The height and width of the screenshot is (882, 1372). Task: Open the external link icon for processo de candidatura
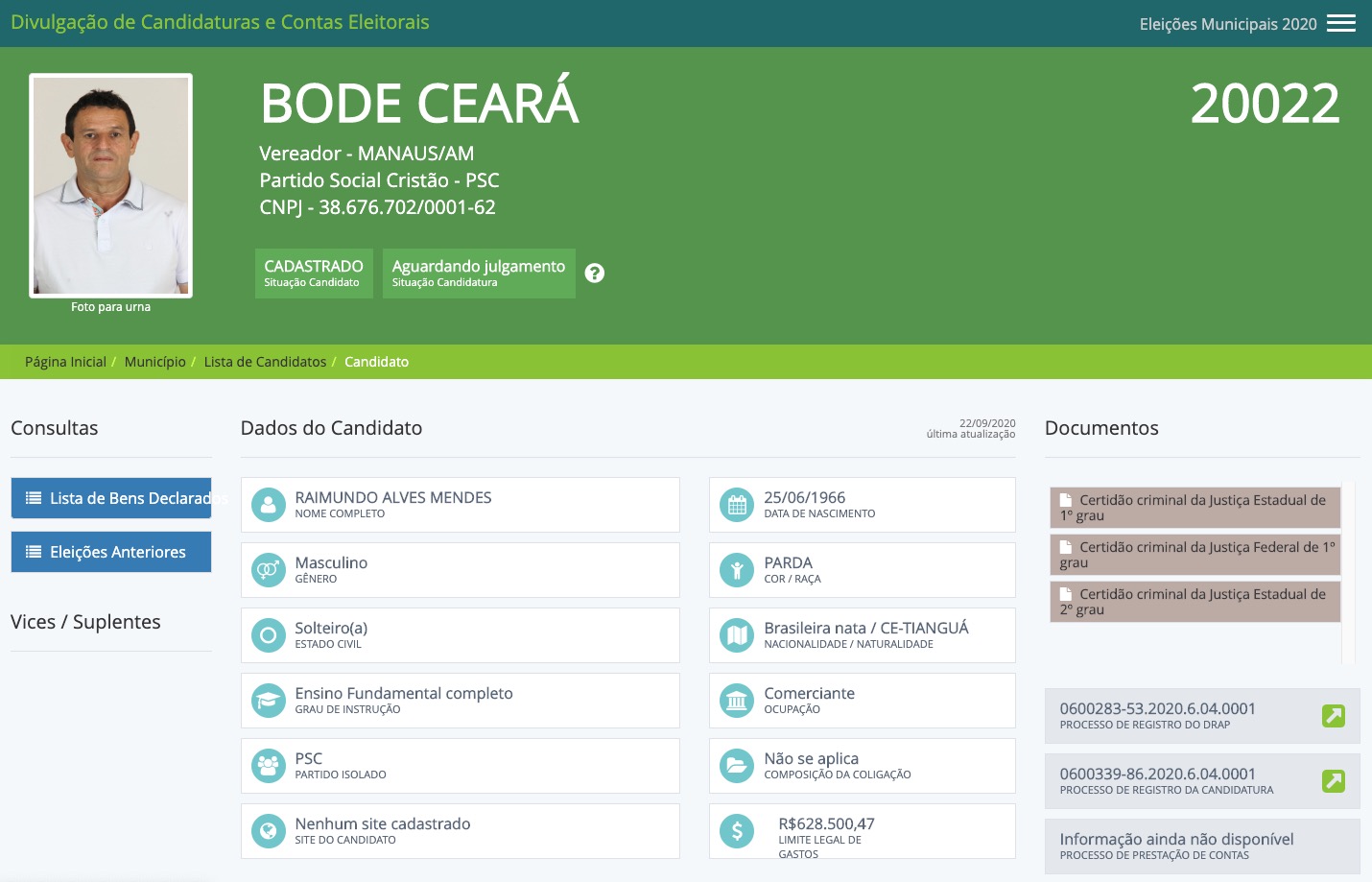[1333, 780]
